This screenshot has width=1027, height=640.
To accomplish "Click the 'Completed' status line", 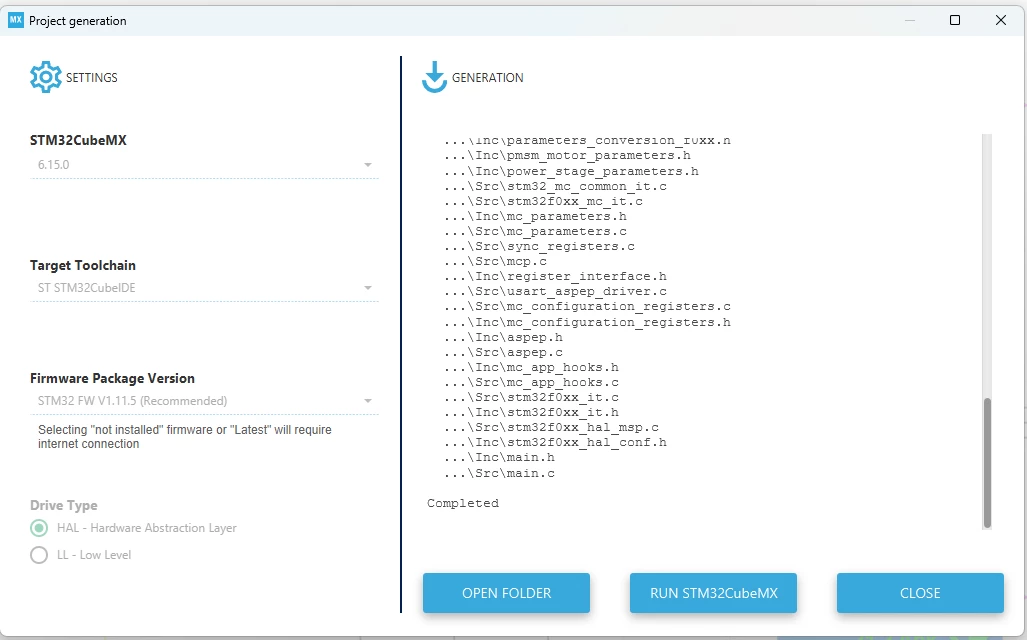I will click(463, 503).
